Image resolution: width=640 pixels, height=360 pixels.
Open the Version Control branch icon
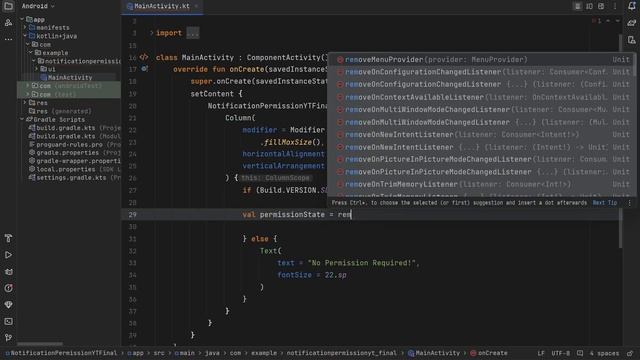[8, 338]
